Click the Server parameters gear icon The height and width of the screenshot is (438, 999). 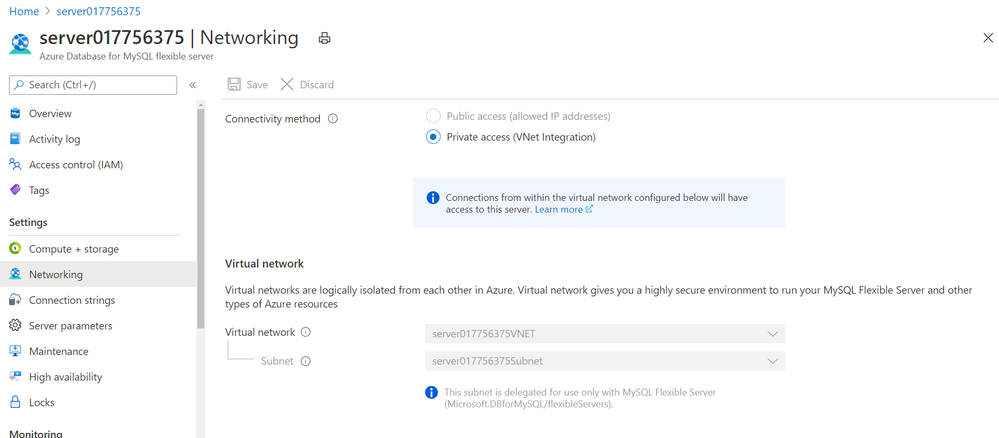[15, 326]
